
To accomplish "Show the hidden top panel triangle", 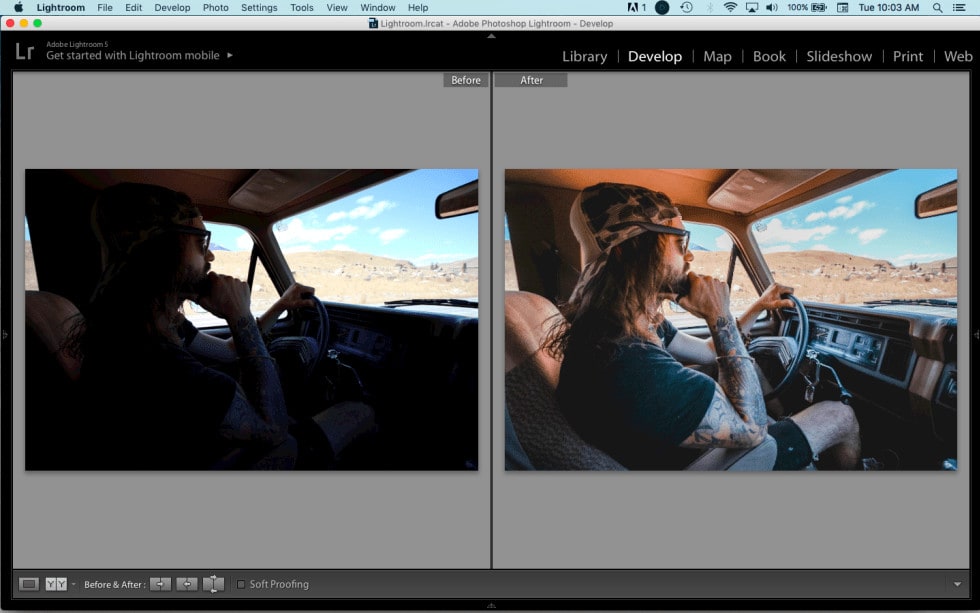I will pyautogui.click(x=491, y=36).
